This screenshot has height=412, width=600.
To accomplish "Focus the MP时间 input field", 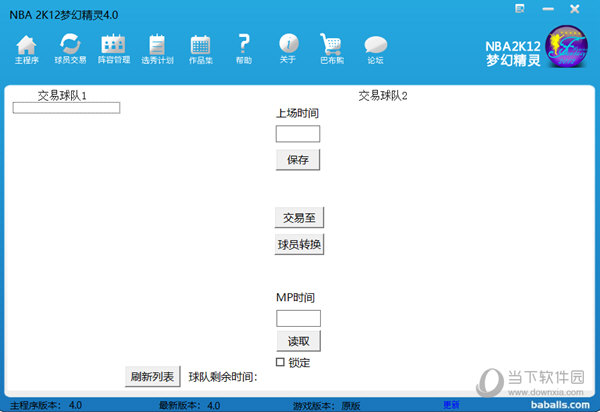I will tap(298, 318).
